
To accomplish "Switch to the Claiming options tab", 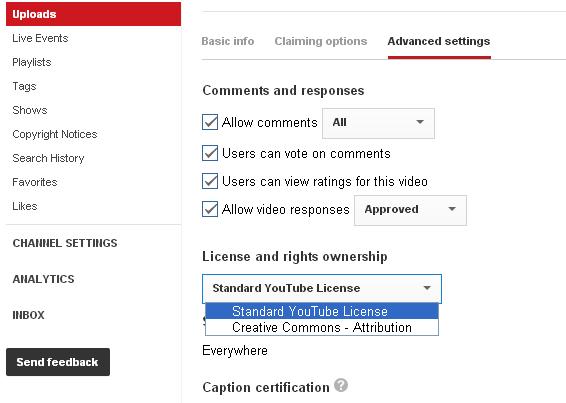I will 321,41.
